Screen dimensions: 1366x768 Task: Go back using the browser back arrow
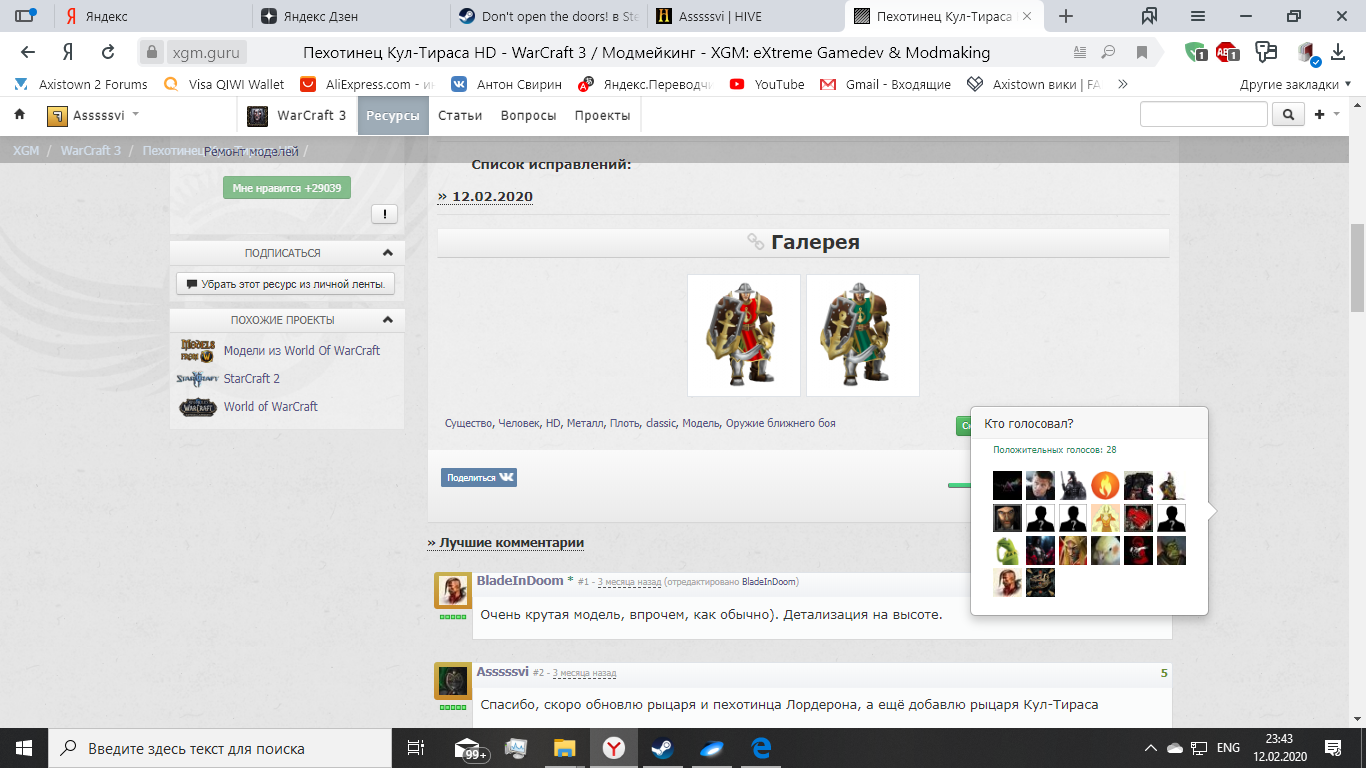click(x=28, y=52)
